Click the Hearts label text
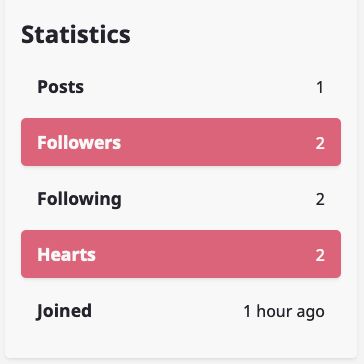The height and width of the screenshot is (364, 364). coord(66,255)
